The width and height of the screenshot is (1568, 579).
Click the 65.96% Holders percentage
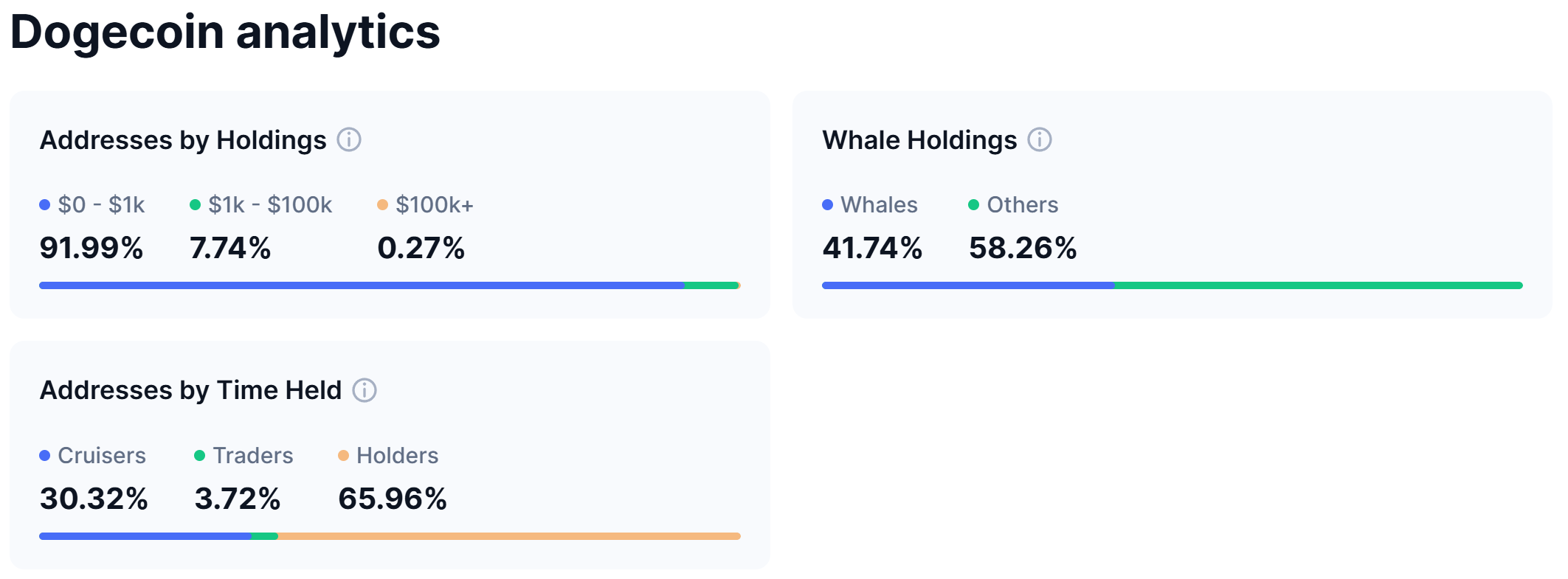point(393,499)
